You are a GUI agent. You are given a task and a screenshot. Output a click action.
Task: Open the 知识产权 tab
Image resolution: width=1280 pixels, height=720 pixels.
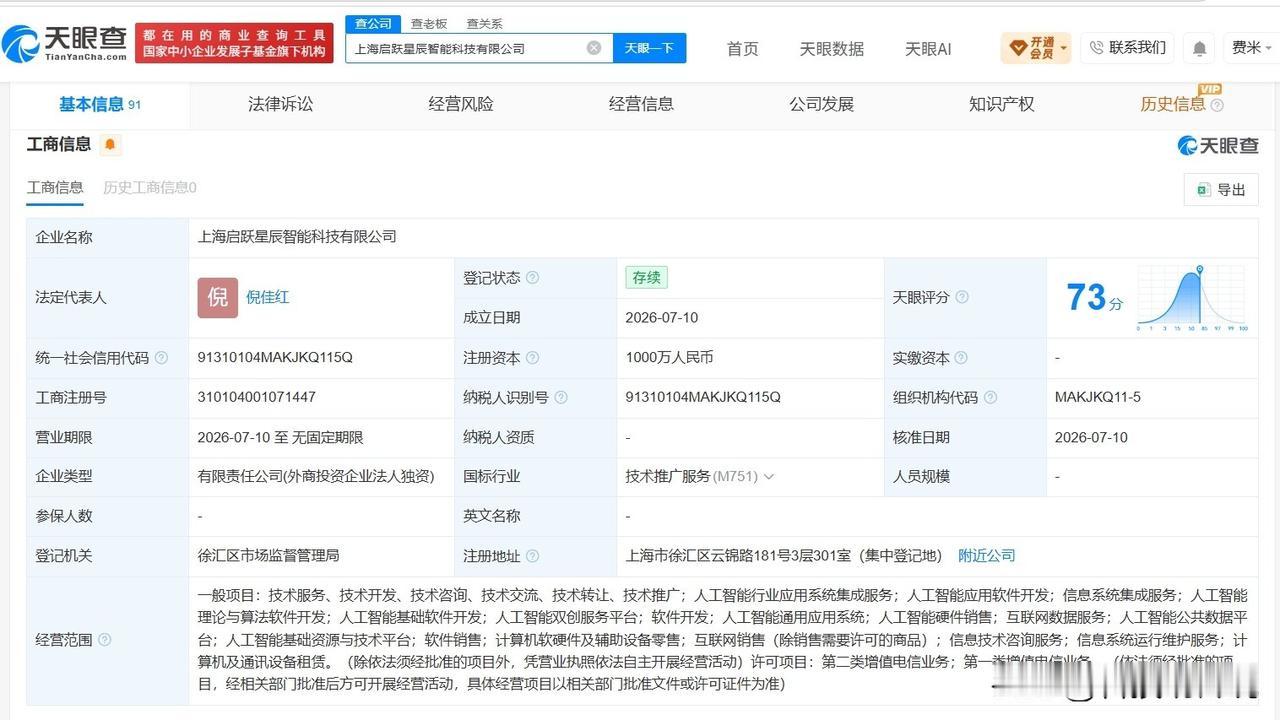1001,104
